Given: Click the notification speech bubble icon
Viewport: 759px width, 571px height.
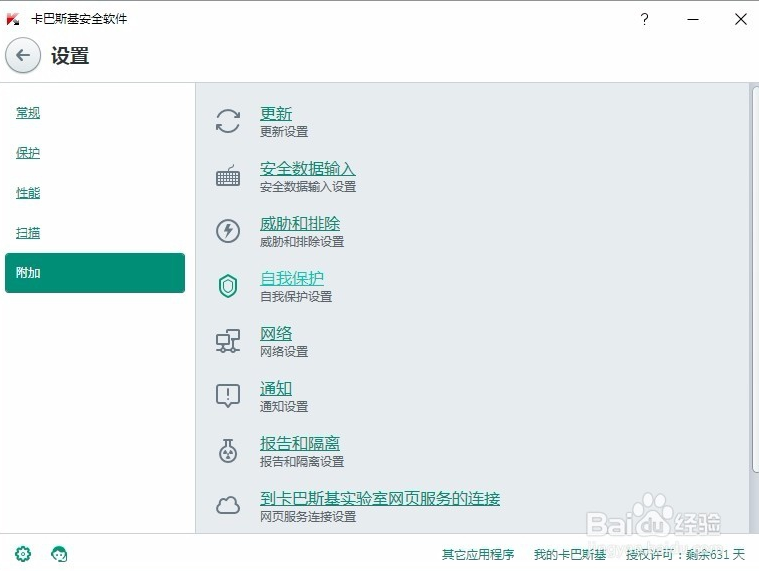Looking at the screenshot, I should [228, 396].
